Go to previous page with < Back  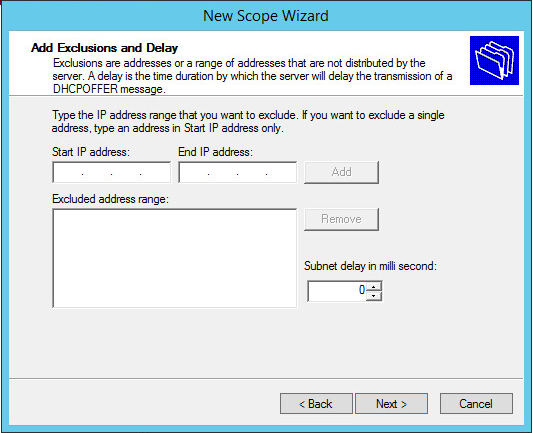click(316, 404)
